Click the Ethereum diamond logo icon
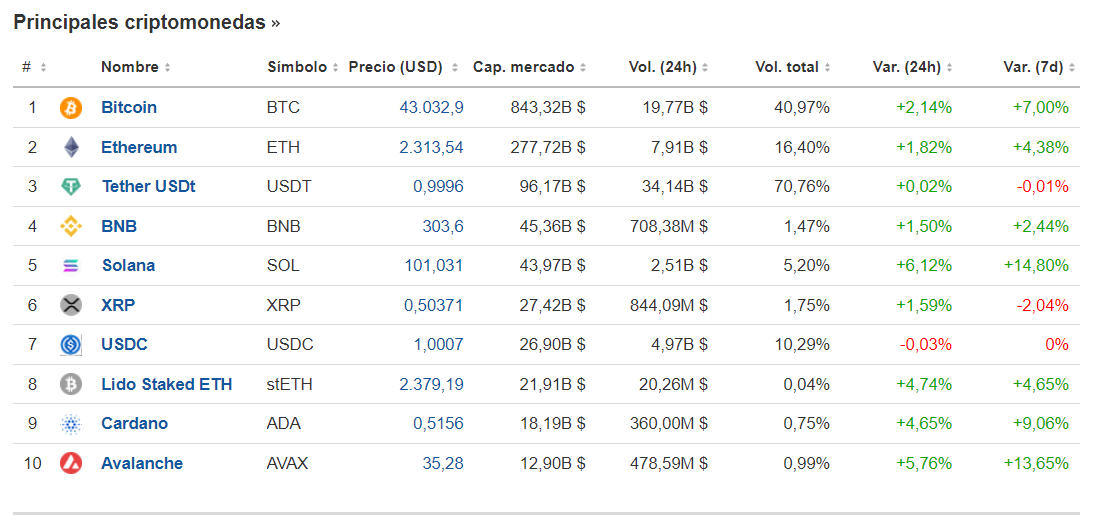 71,148
